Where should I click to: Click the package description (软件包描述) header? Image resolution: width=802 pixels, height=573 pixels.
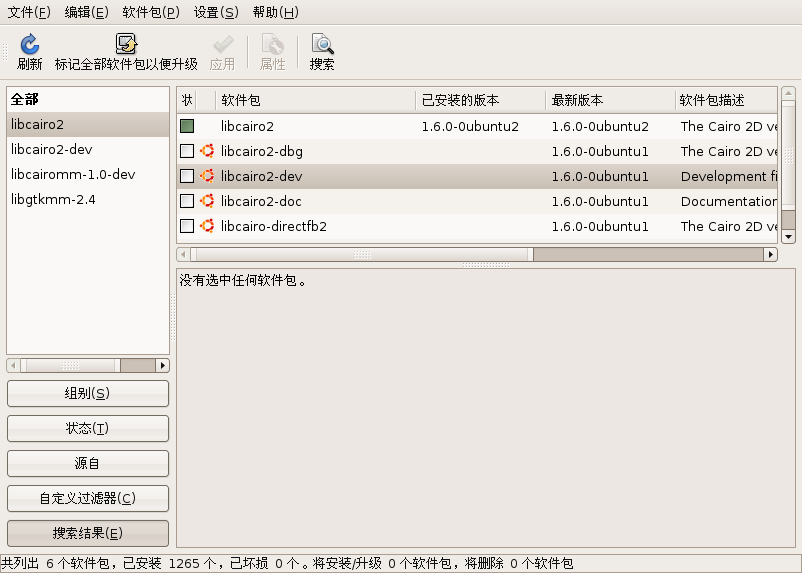[726, 100]
